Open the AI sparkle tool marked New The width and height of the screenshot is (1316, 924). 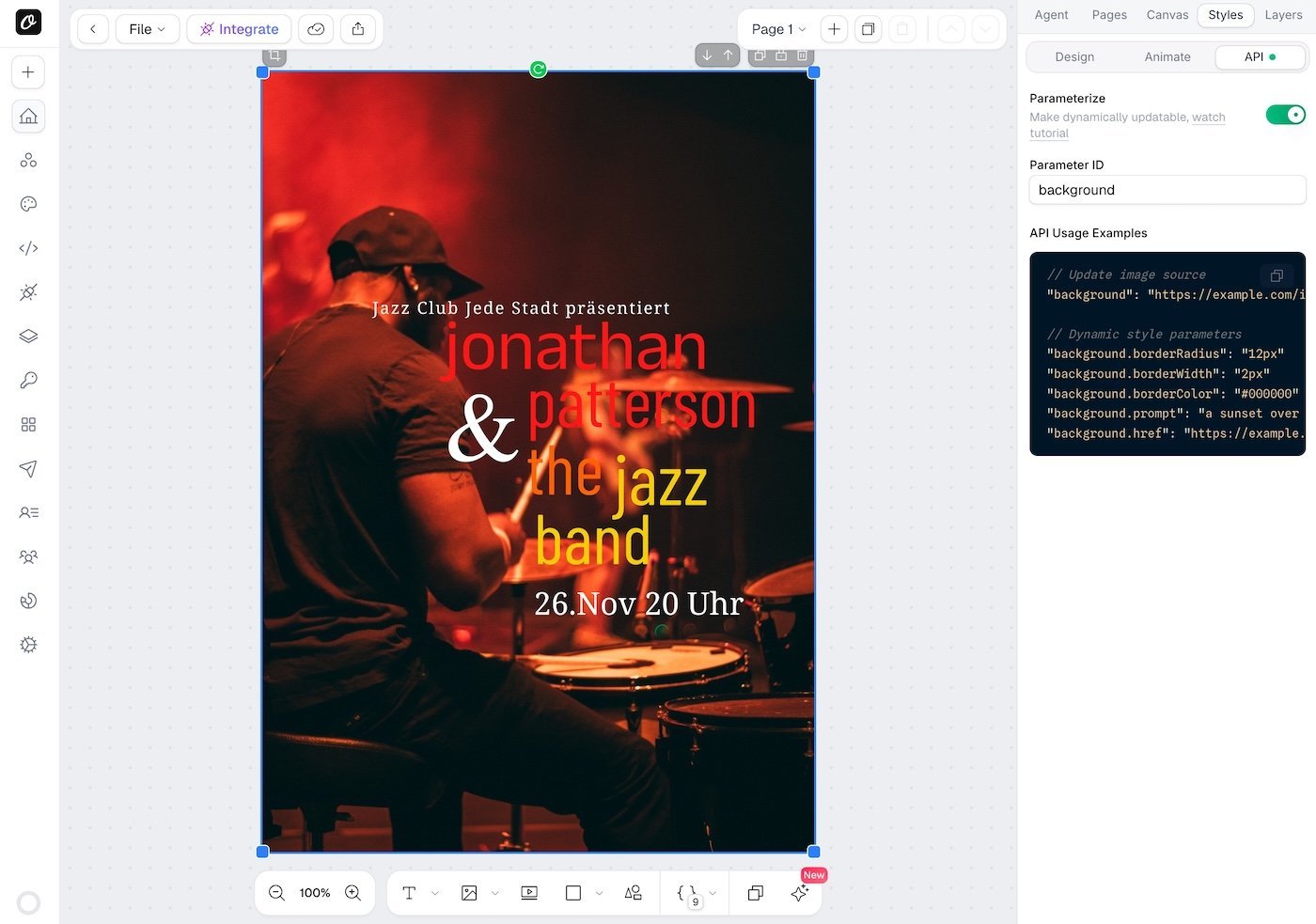[x=800, y=893]
